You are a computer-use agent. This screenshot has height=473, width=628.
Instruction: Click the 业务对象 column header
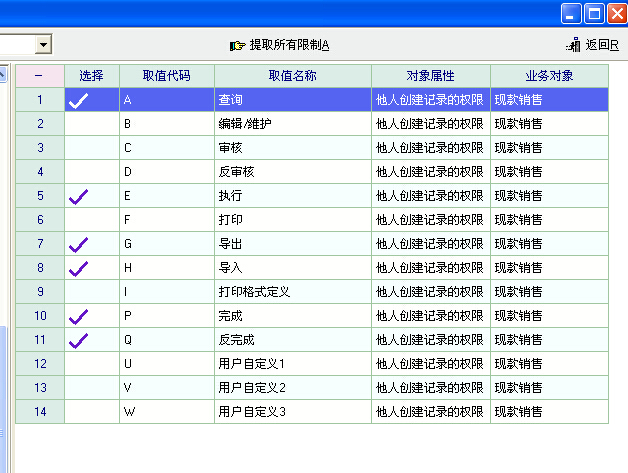tap(548, 76)
